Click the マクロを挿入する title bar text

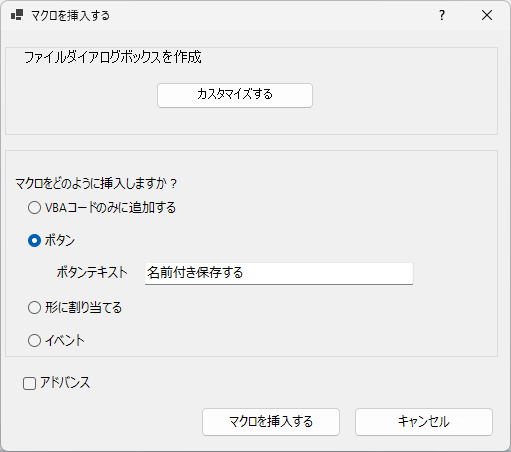[70, 15]
